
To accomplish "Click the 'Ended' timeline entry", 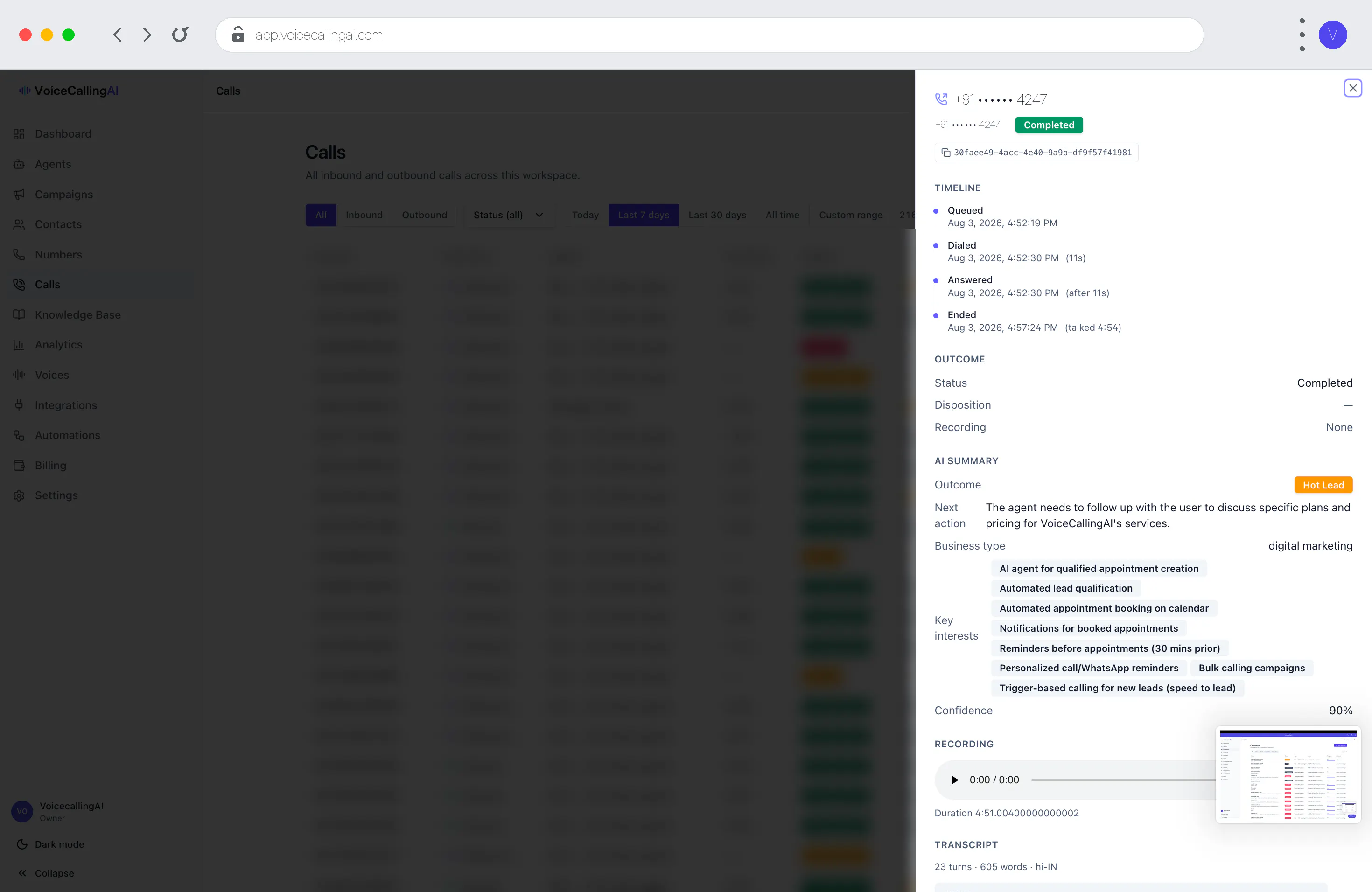I will pyautogui.click(x=1034, y=321).
